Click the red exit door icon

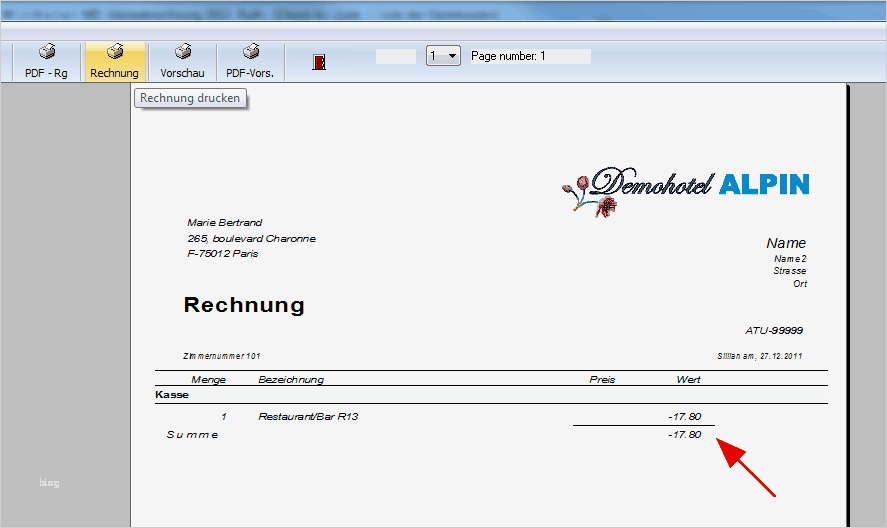(x=319, y=62)
